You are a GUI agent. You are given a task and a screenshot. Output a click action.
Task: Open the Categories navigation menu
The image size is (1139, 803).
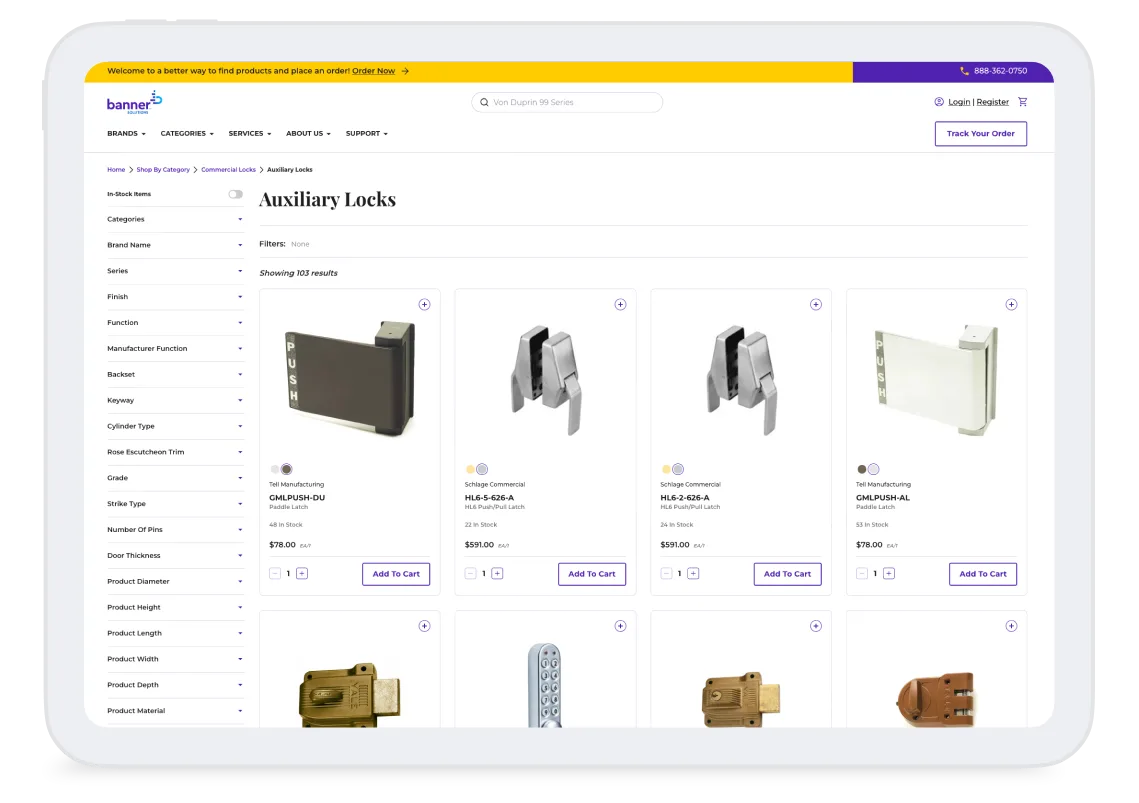point(187,134)
